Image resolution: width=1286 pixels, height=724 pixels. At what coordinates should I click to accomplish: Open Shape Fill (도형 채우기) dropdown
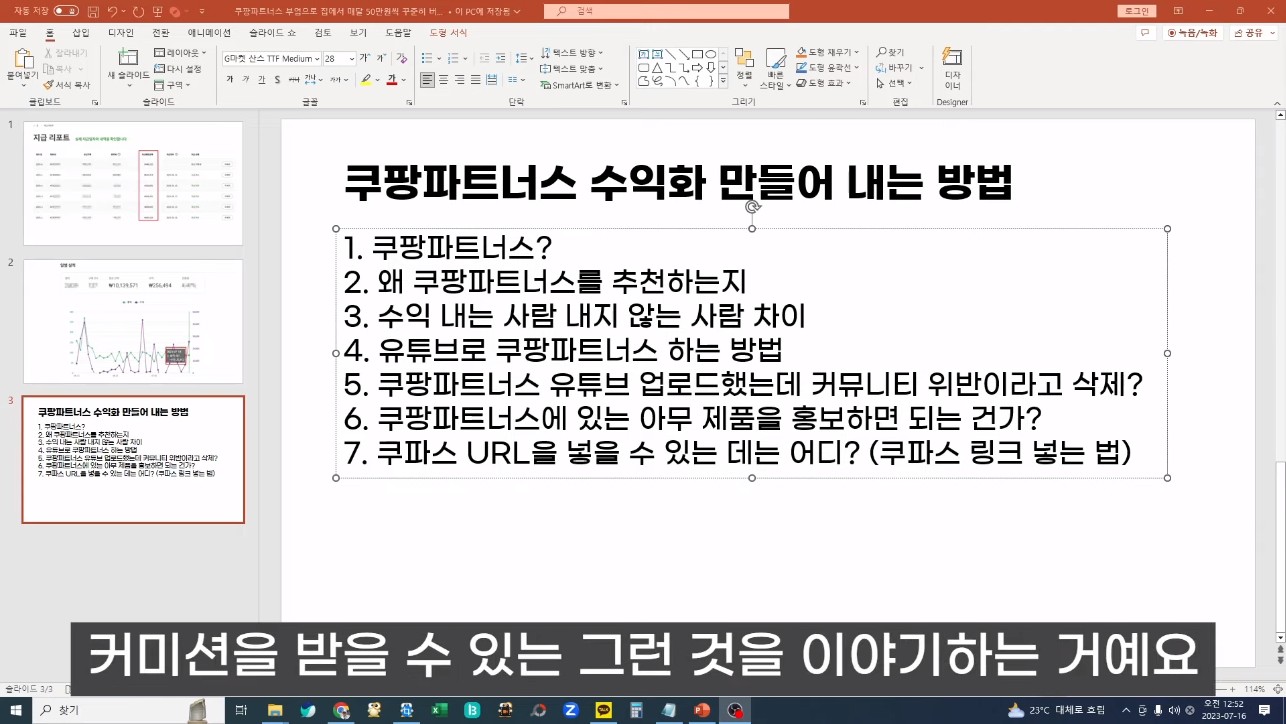[829, 52]
